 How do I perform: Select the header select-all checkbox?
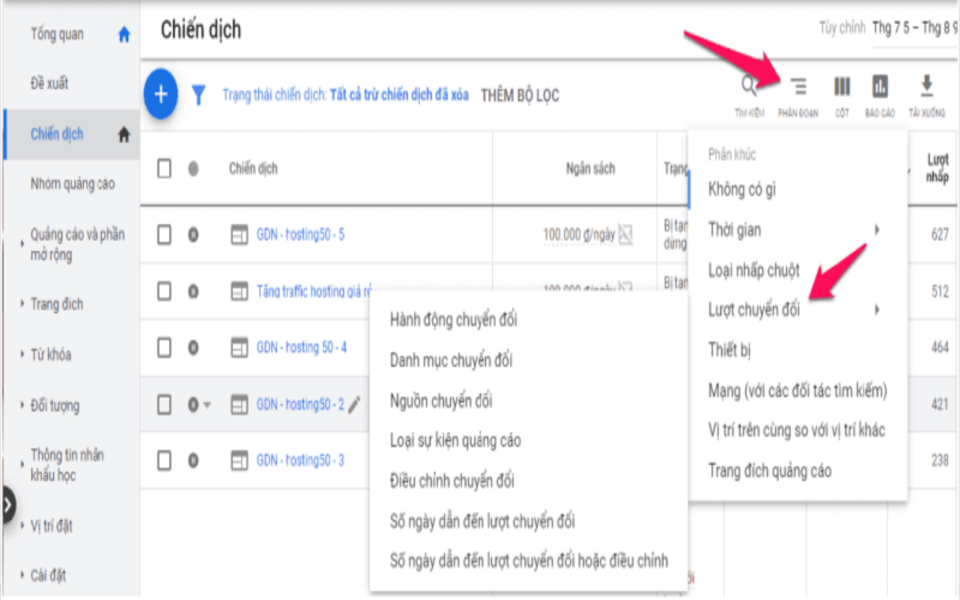[x=164, y=169]
